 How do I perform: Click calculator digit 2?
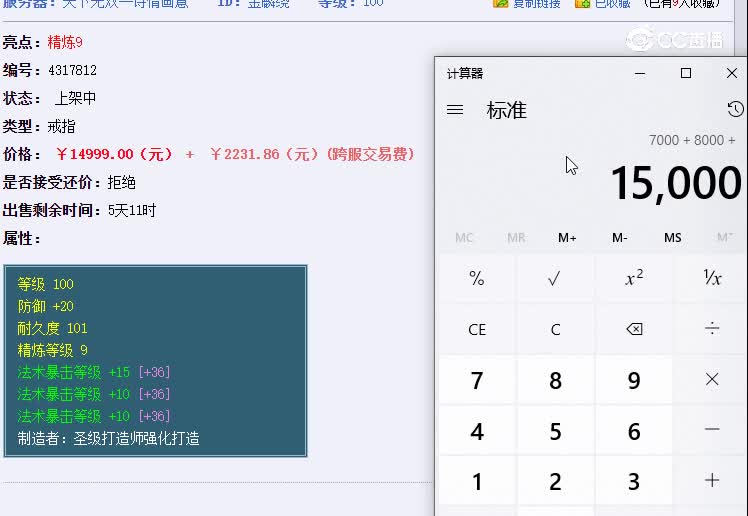555,481
